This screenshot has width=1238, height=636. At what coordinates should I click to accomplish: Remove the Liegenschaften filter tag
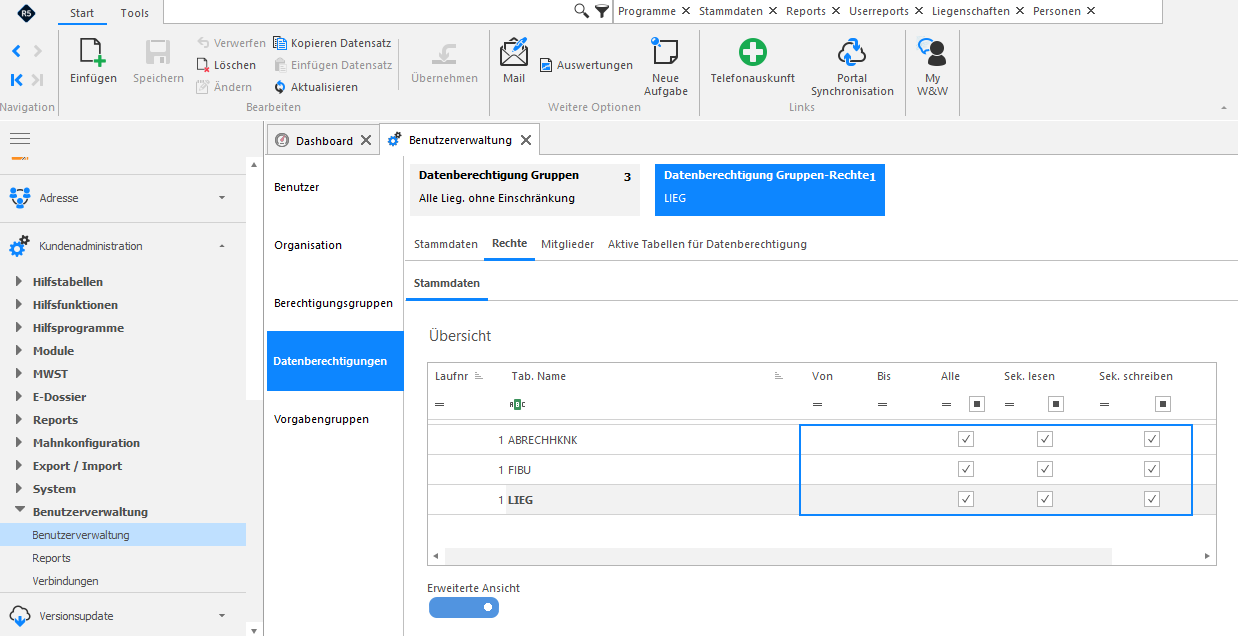point(1019,11)
